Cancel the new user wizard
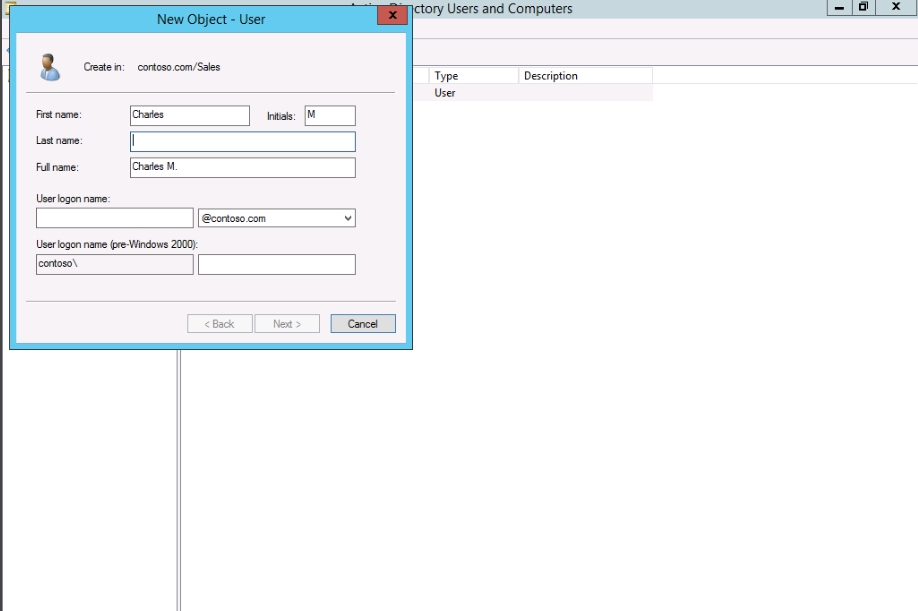Viewport: 918px width, 611px height. [362, 324]
